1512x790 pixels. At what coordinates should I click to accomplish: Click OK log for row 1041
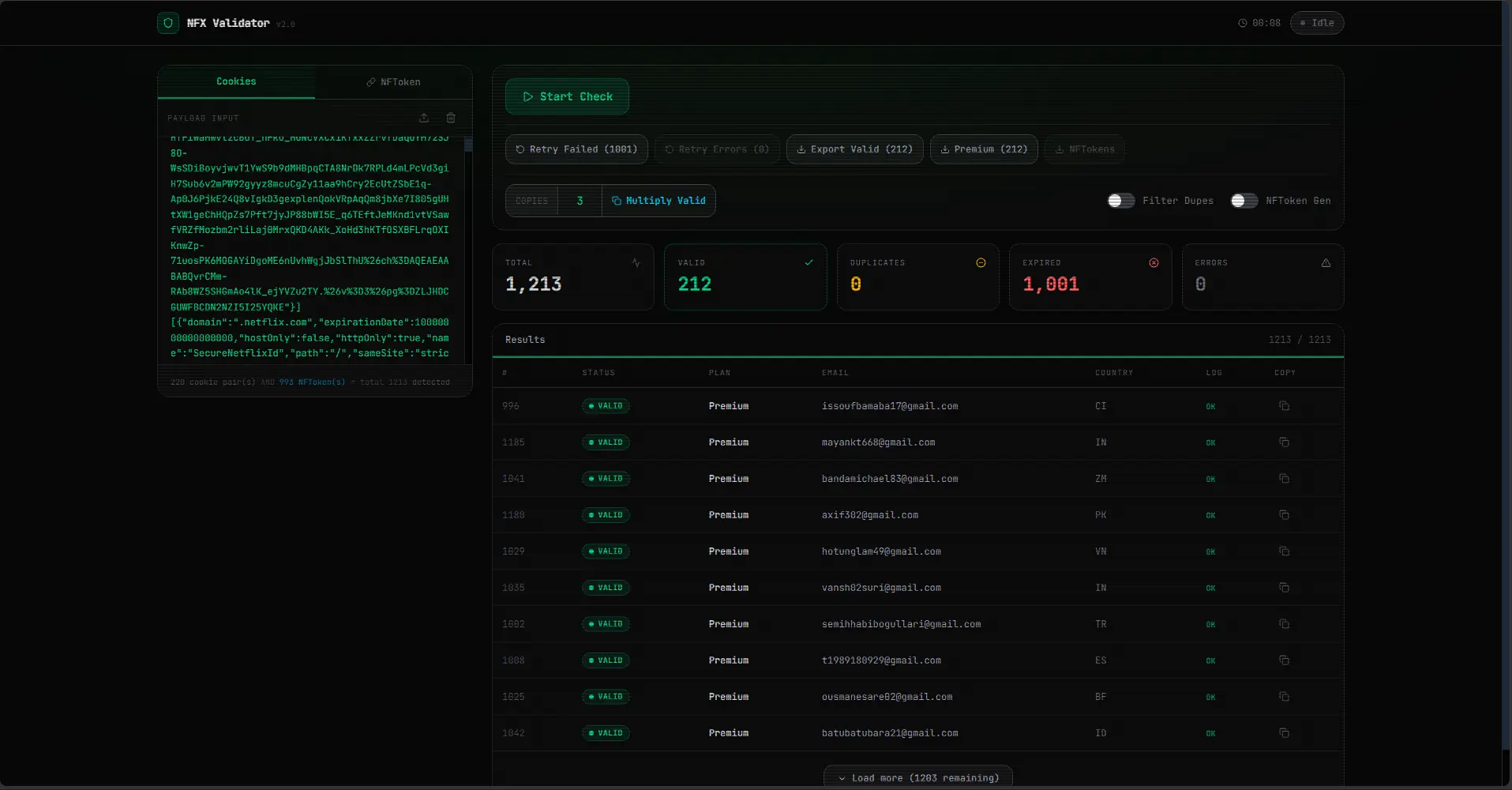pos(1210,480)
